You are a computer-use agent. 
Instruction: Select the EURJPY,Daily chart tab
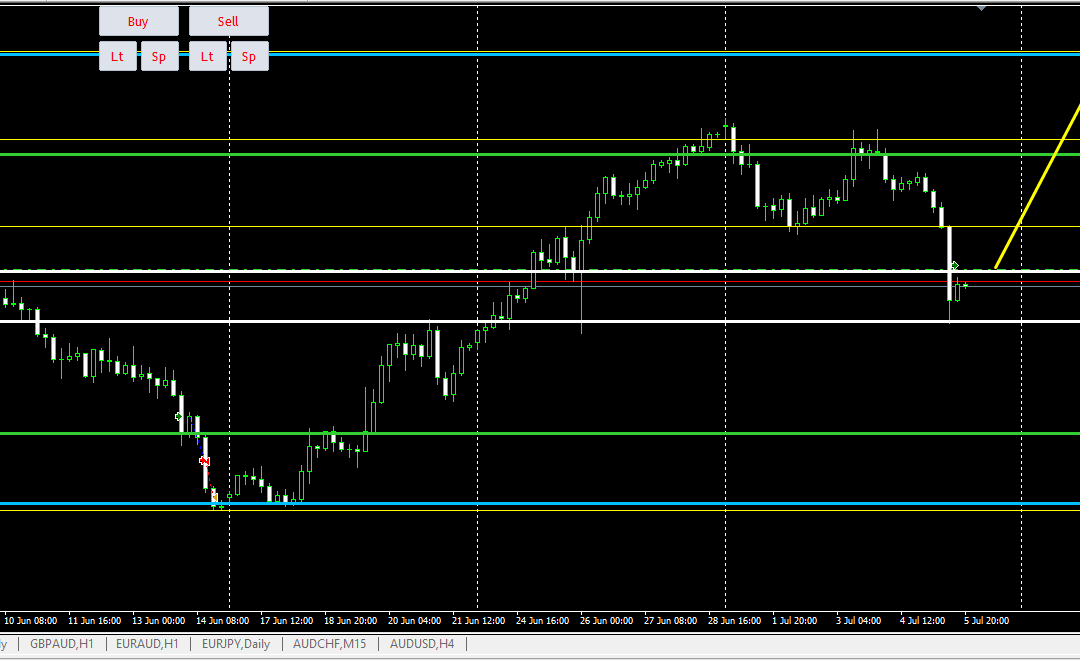[x=236, y=644]
